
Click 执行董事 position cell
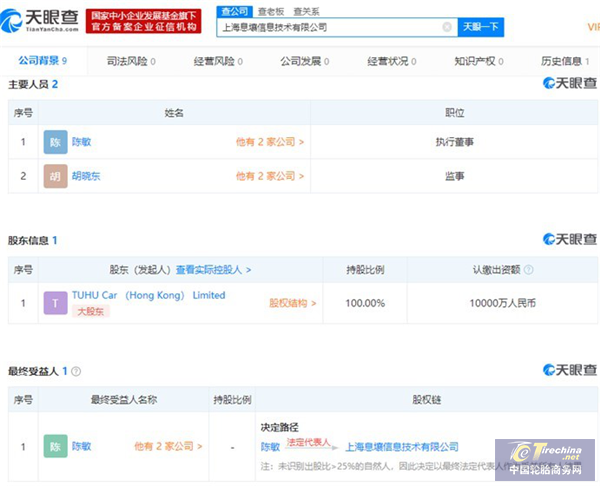pos(455,142)
